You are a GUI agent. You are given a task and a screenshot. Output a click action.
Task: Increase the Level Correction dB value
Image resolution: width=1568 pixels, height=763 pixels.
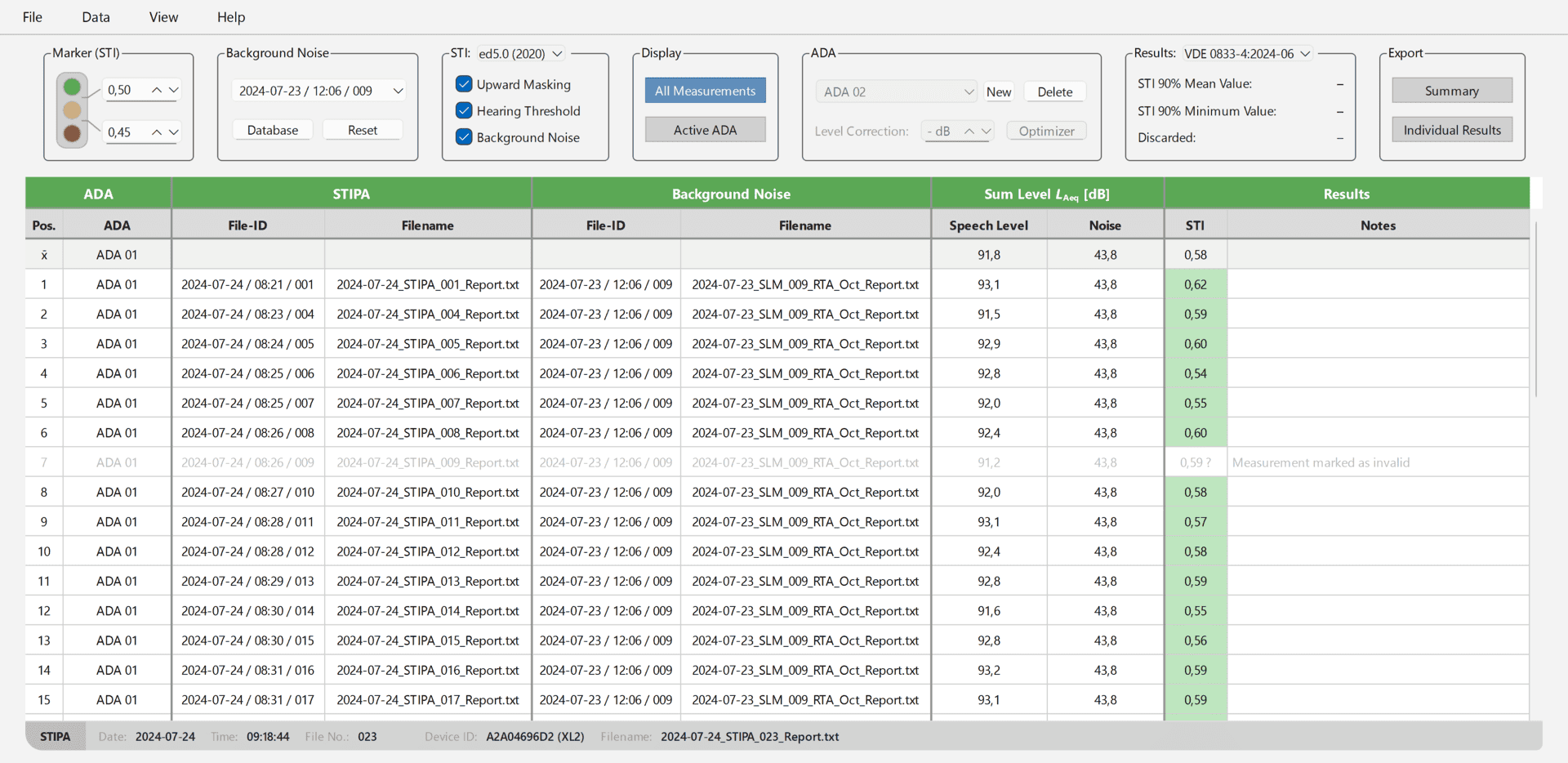point(969,131)
